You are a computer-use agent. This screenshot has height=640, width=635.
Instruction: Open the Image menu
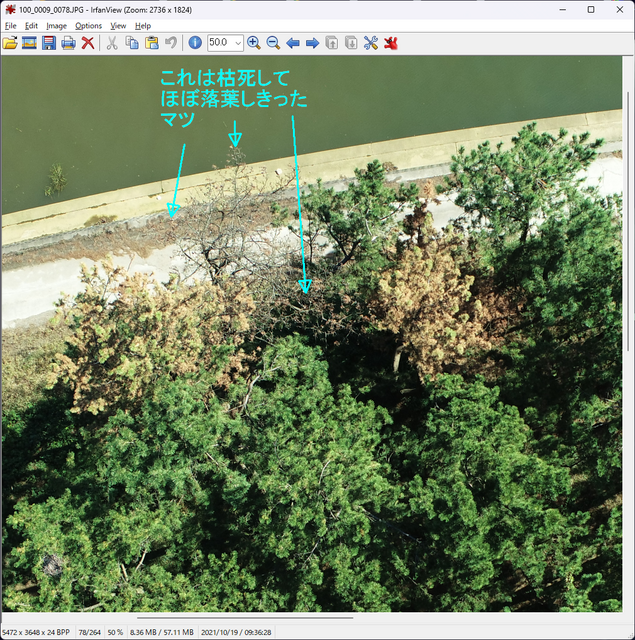pyautogui.click(x=56, y=26)
